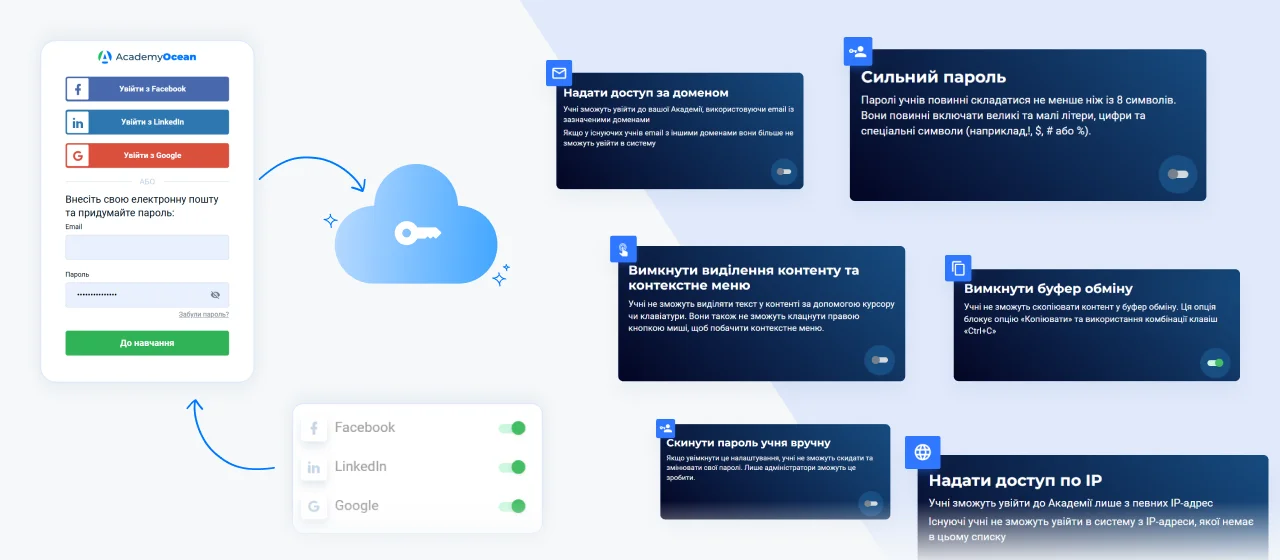The height and width of the screenshot is (560, 1280).
Task: Toggle password visibility eye icon
Action: point(215,295)
